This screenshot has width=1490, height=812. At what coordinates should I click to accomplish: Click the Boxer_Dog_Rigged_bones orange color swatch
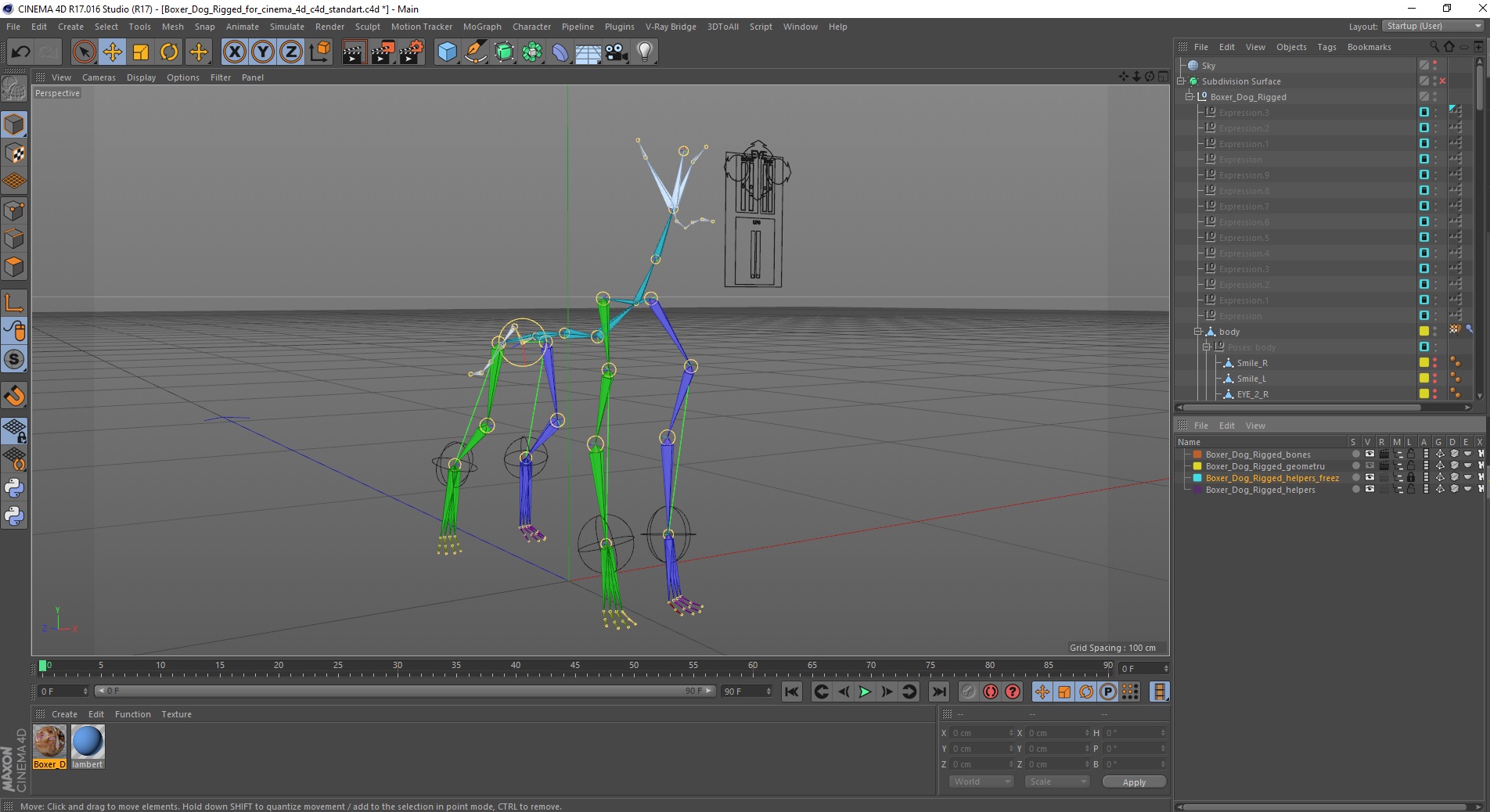coord(1197,455)
